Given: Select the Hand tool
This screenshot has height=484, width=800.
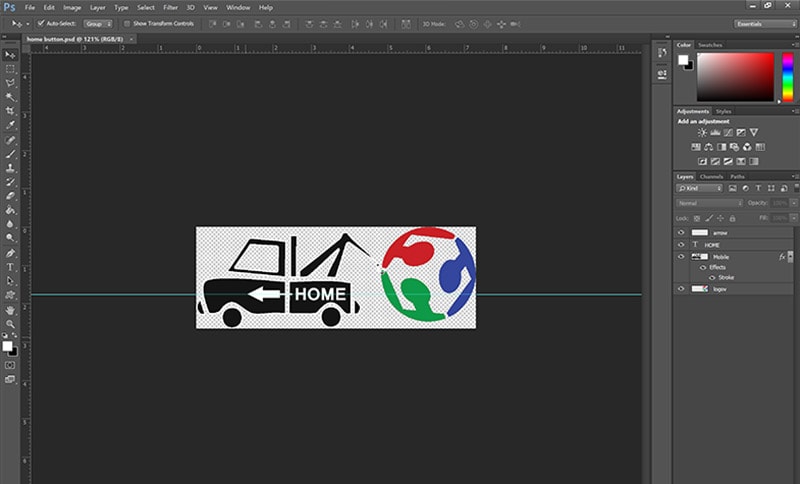Looking at the screenshot, I should [10, 310].
